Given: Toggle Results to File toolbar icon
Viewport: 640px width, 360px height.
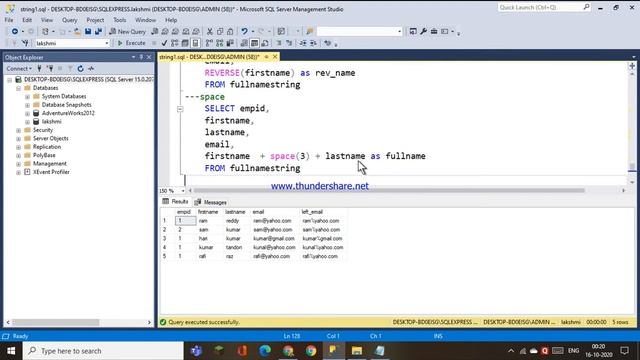Looking at the screenshot, I should [265, 43].
